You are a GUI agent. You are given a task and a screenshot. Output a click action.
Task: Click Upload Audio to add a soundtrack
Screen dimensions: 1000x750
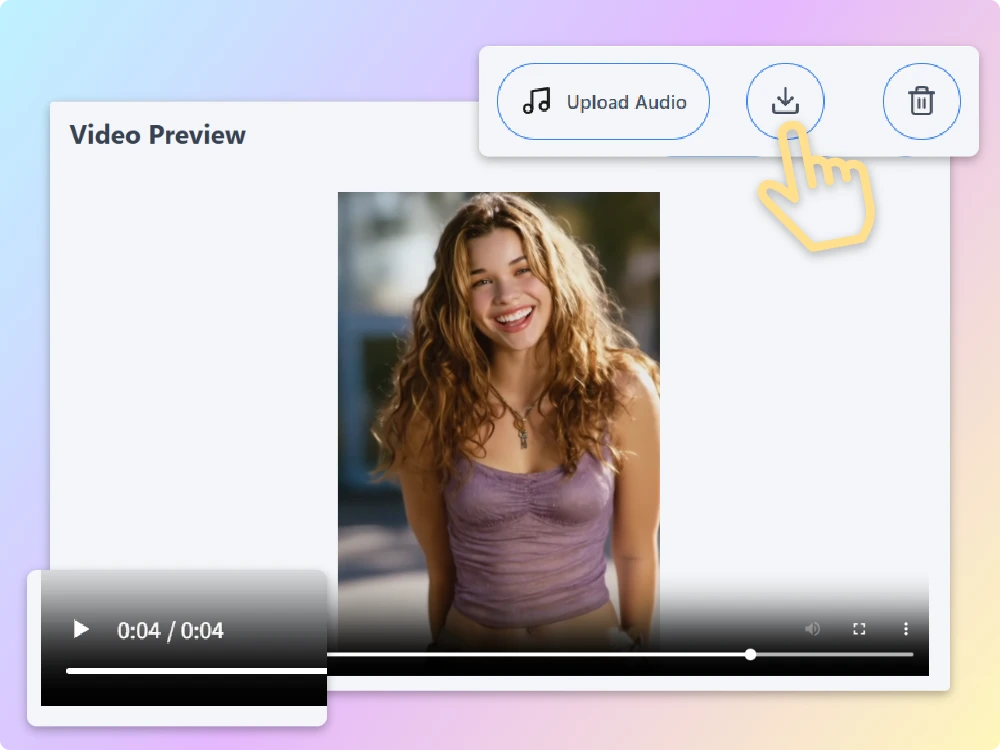(603, 101)
